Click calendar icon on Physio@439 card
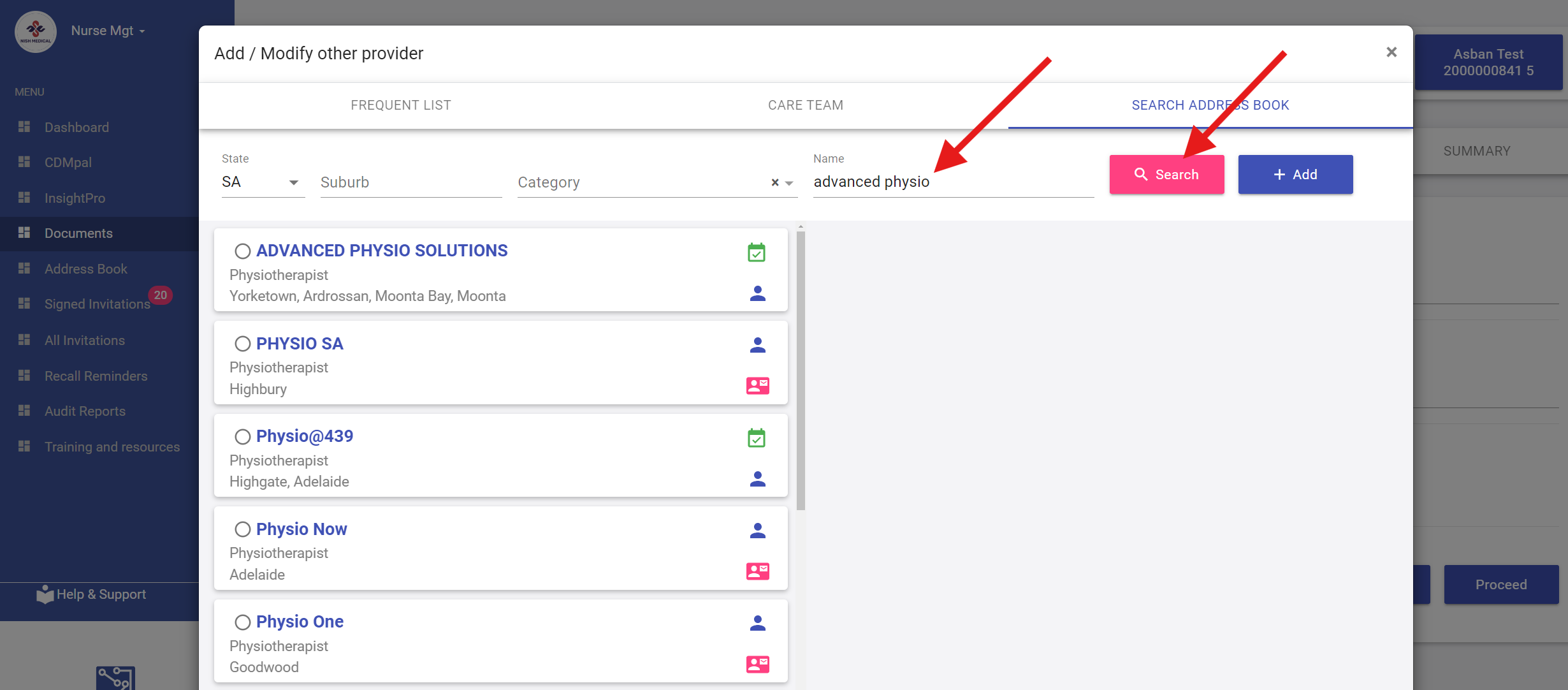 click(757, 438)
